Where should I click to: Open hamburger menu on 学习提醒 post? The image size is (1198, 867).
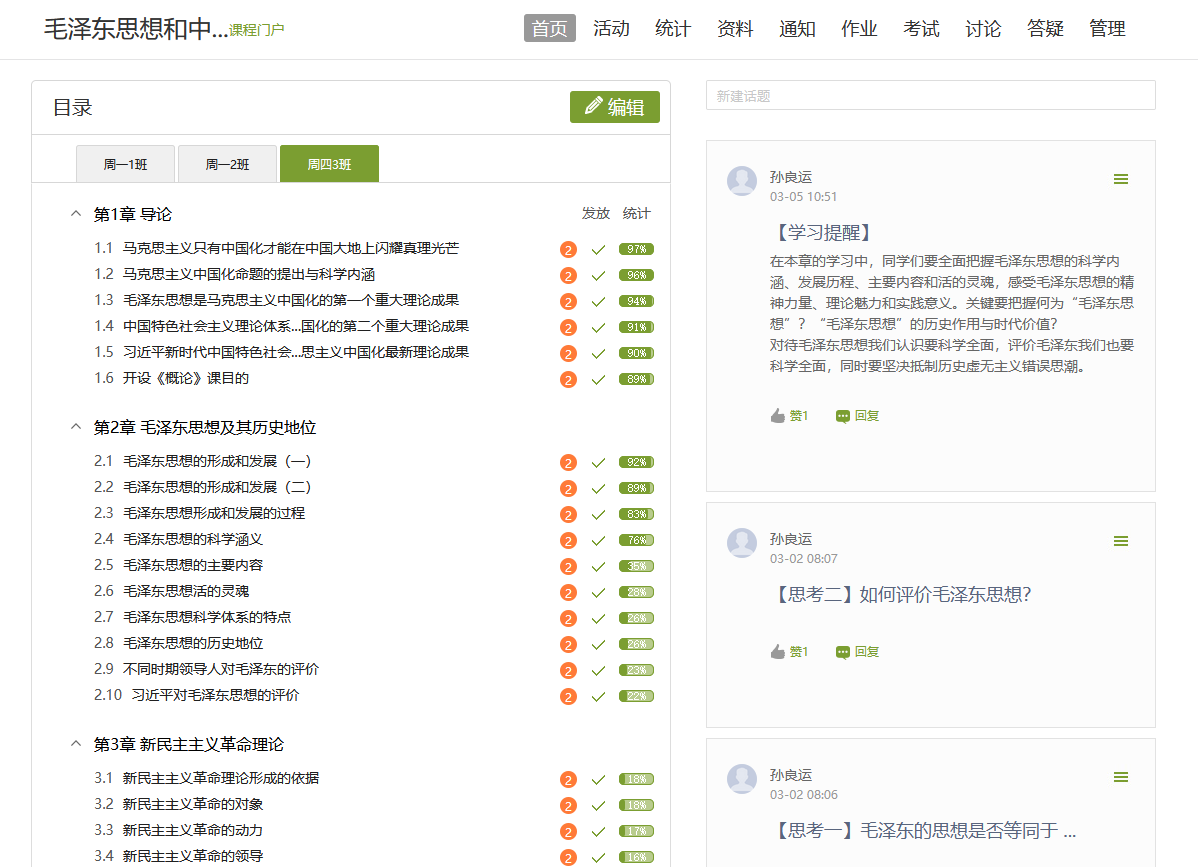click(1120, 179)
